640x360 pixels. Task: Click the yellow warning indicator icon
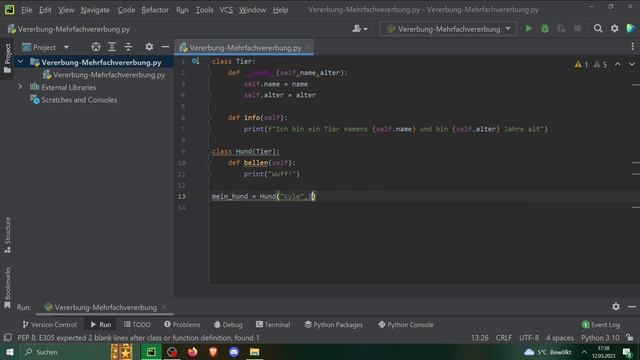pyautogui.click(x=581, y=64)
